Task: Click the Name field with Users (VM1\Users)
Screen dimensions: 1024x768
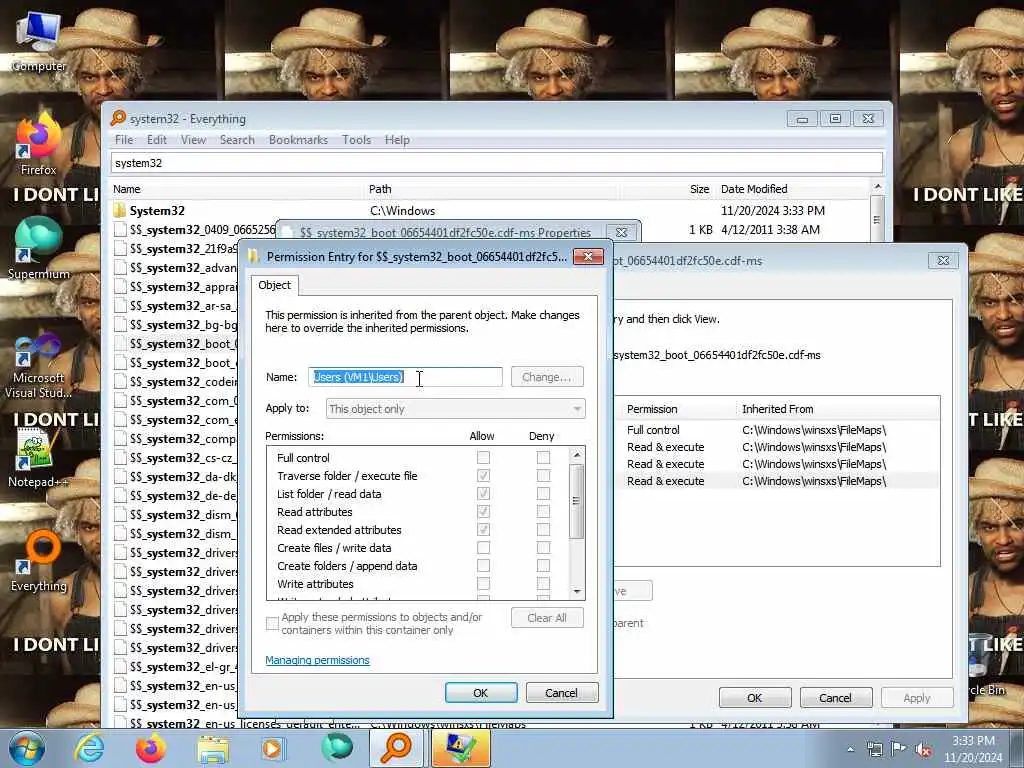Action: point(406,377)
